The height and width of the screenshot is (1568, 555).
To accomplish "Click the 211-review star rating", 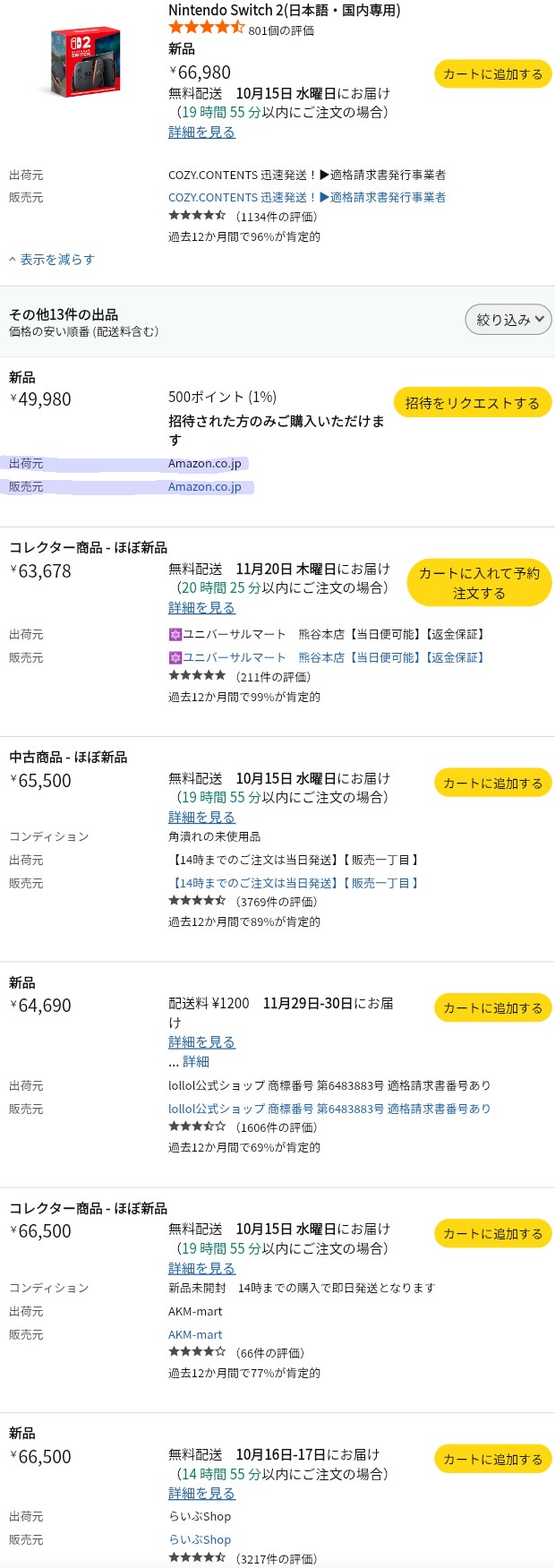I will coord(197,676).
